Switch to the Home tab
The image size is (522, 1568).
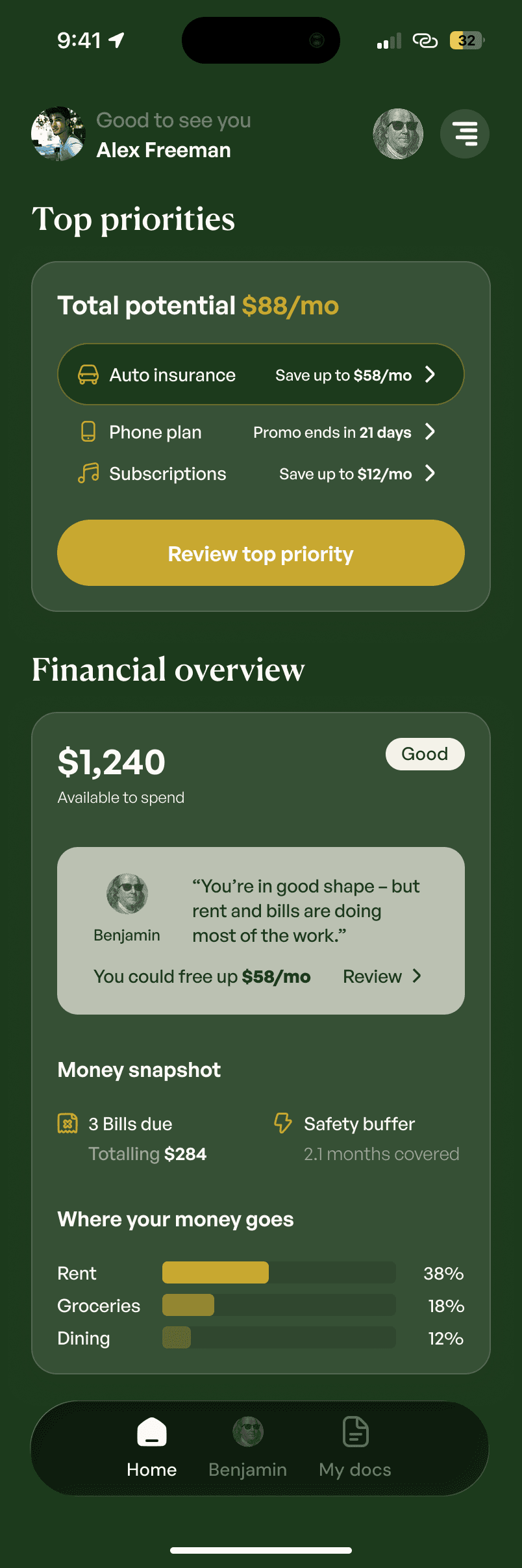click(x=152, y=1448)
